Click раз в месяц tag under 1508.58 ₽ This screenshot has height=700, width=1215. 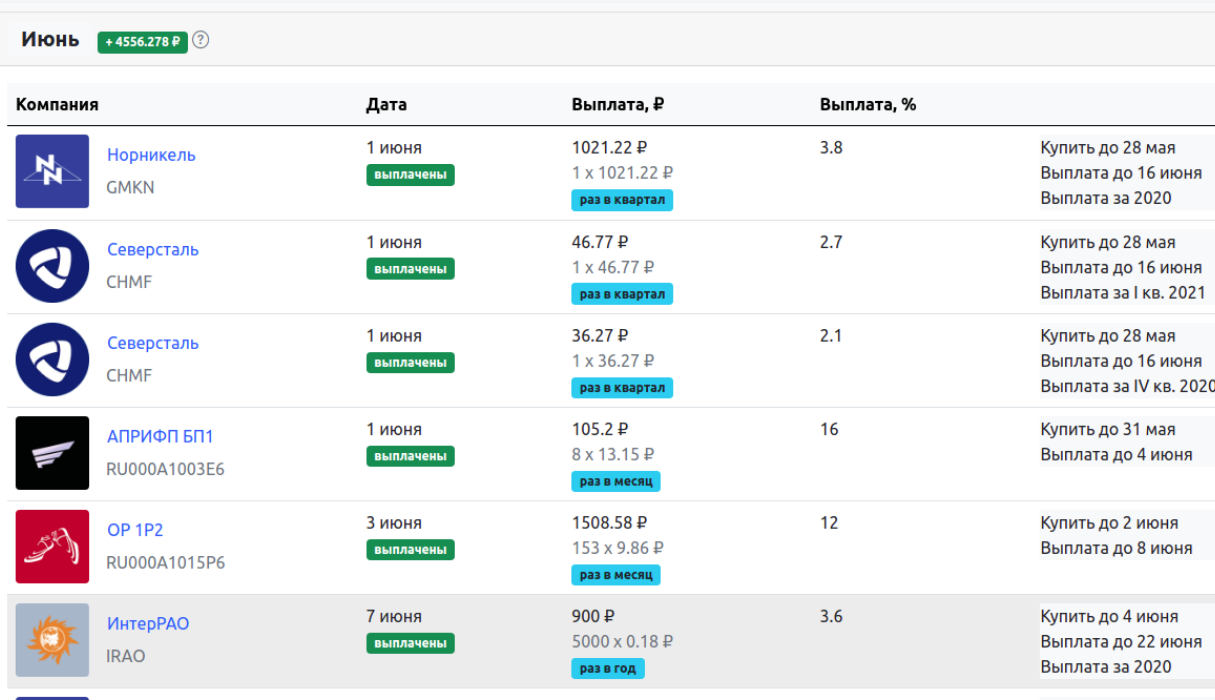[x=616, y=575]
